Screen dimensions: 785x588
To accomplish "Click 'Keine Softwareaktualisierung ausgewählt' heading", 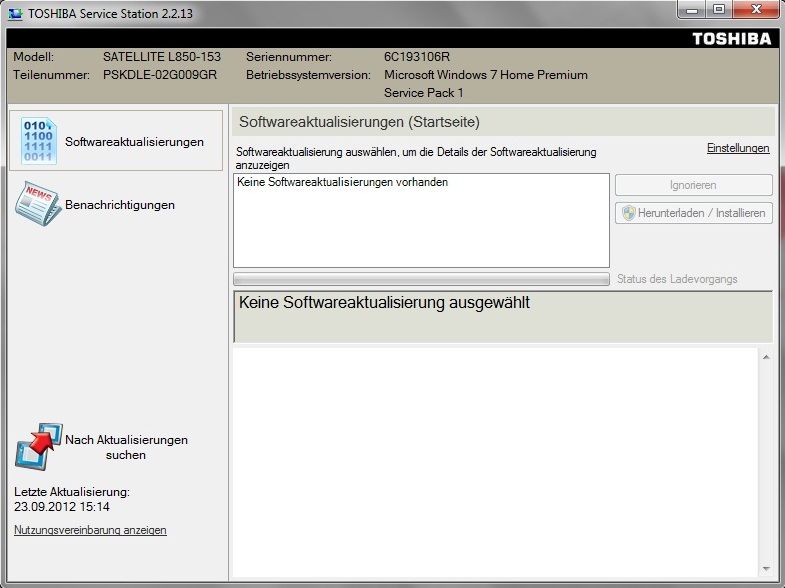I will click(384, 302).
